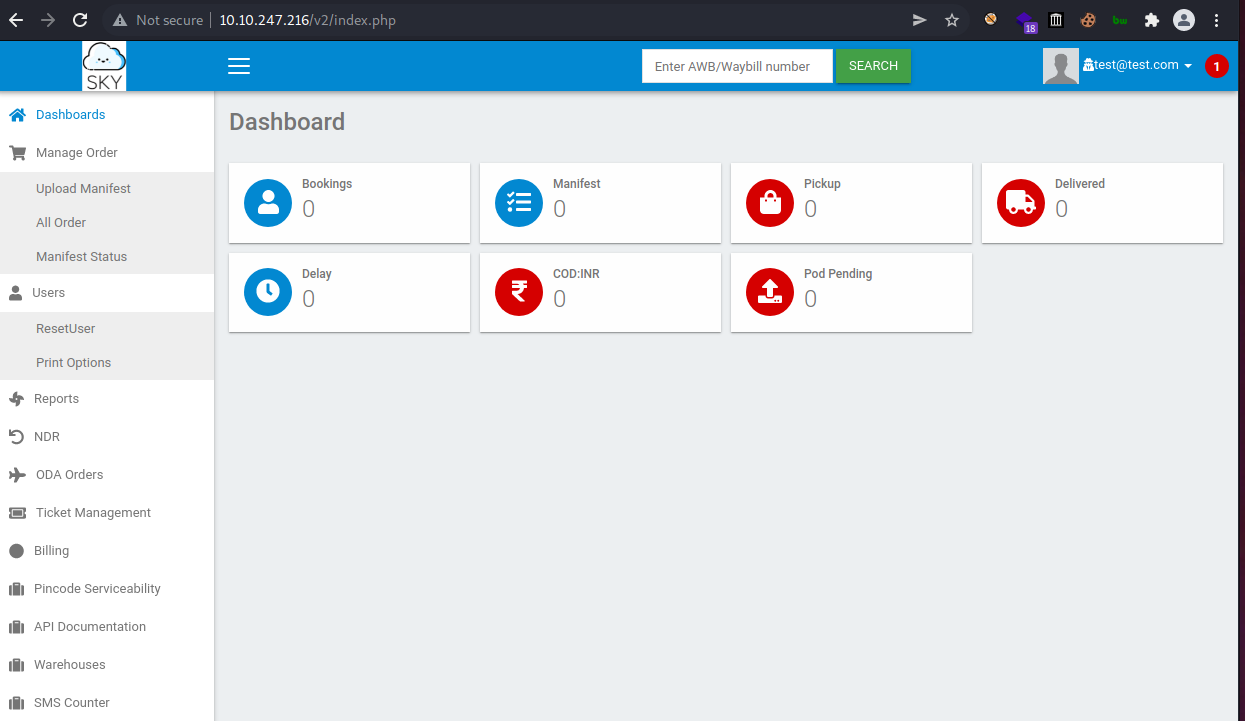
Task: Open Print Options page
Action: [73, 363]
